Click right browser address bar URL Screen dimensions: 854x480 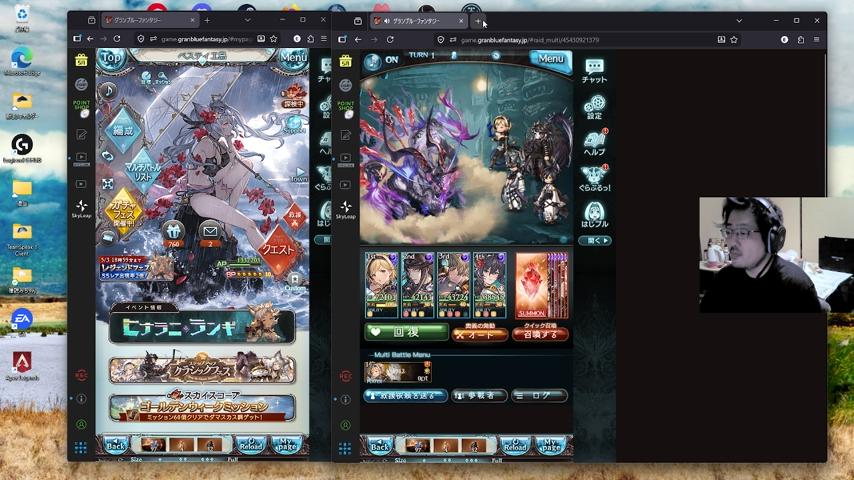(529, 40)
